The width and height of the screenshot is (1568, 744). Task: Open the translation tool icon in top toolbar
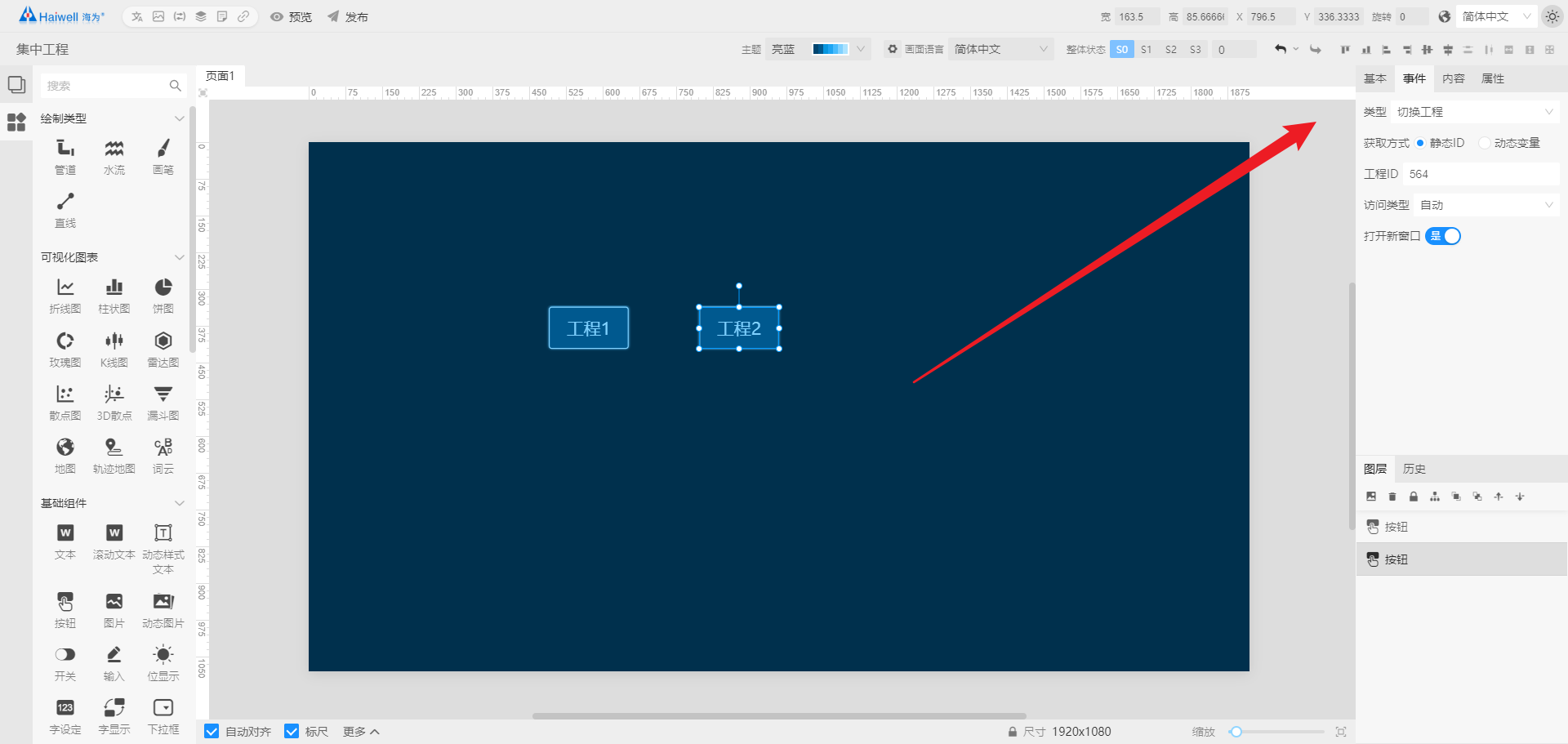(137, 16)
